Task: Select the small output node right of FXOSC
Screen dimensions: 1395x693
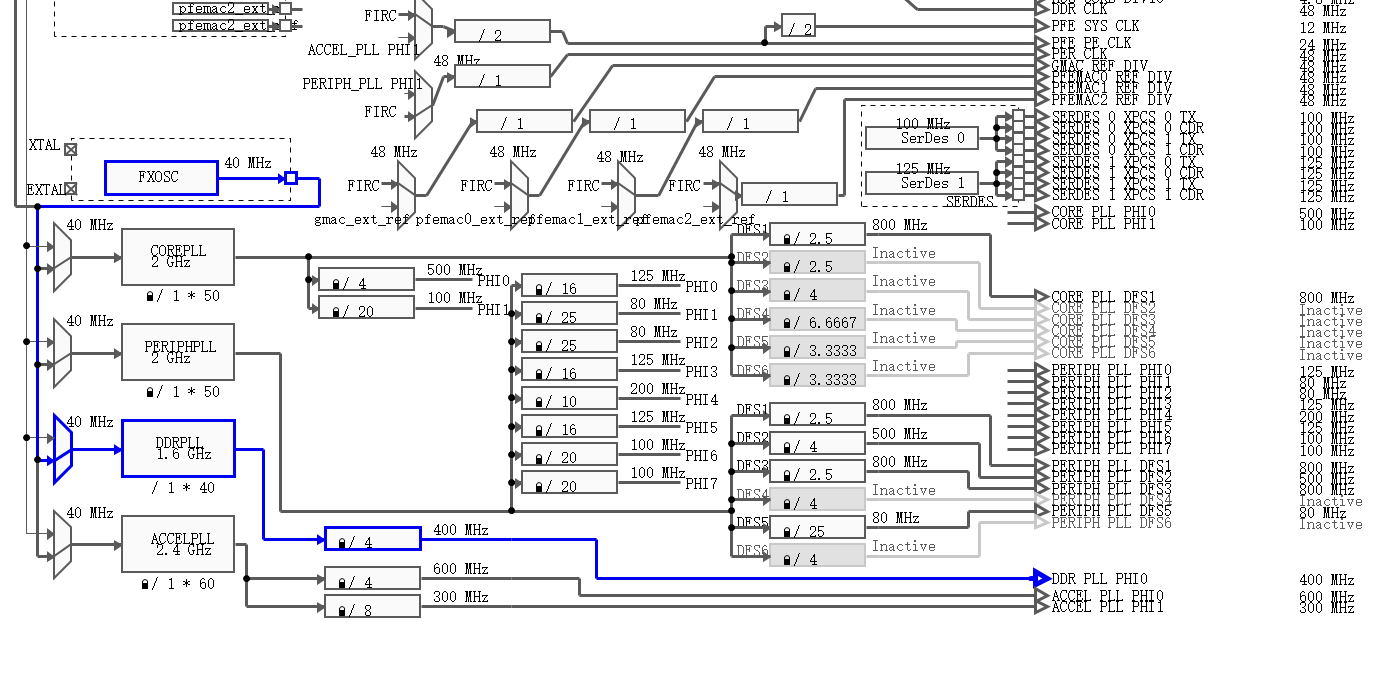Action: click(291, 178)
